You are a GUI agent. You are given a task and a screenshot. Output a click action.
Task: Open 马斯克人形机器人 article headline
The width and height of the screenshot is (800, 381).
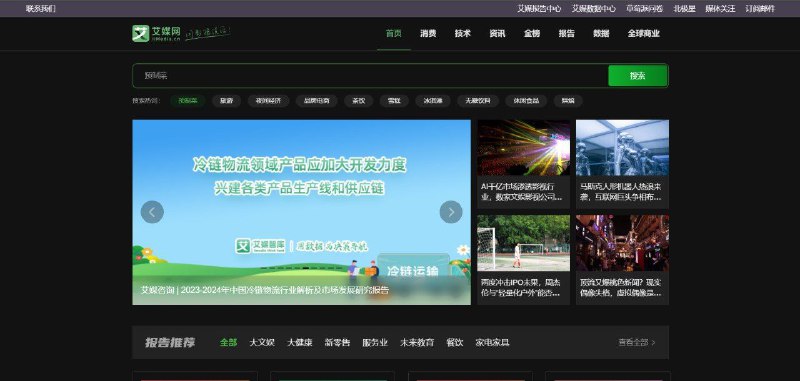point(620,192)
